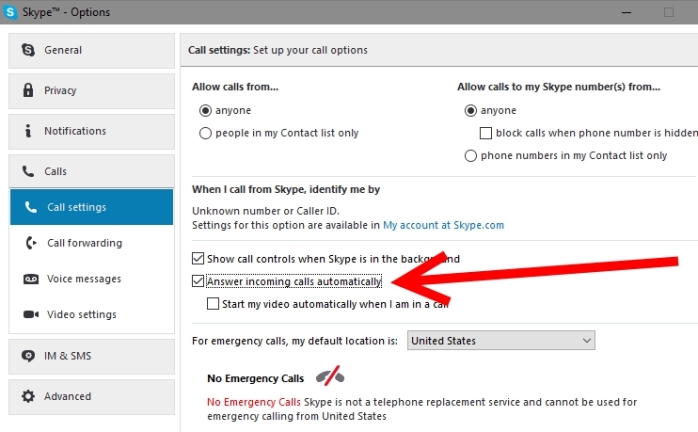Click the gear icon beside Advanced

[x=28, y=396]
